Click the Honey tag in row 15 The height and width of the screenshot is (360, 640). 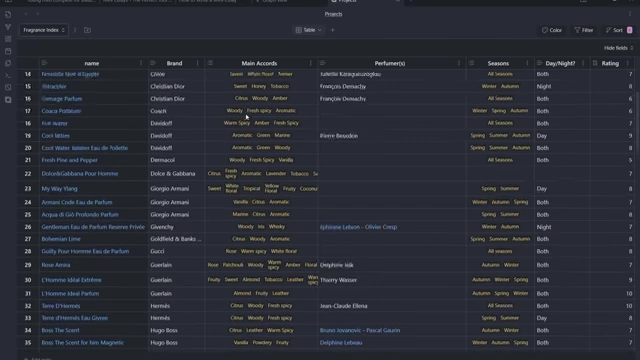click(x=258, y=86)
